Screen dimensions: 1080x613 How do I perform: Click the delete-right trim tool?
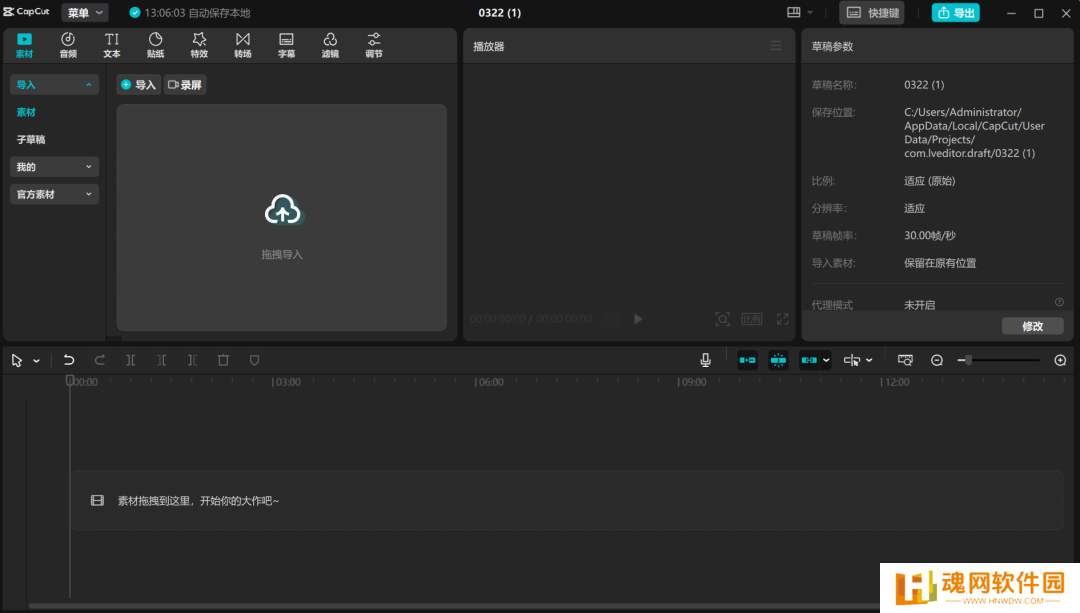tap(192, 360)
